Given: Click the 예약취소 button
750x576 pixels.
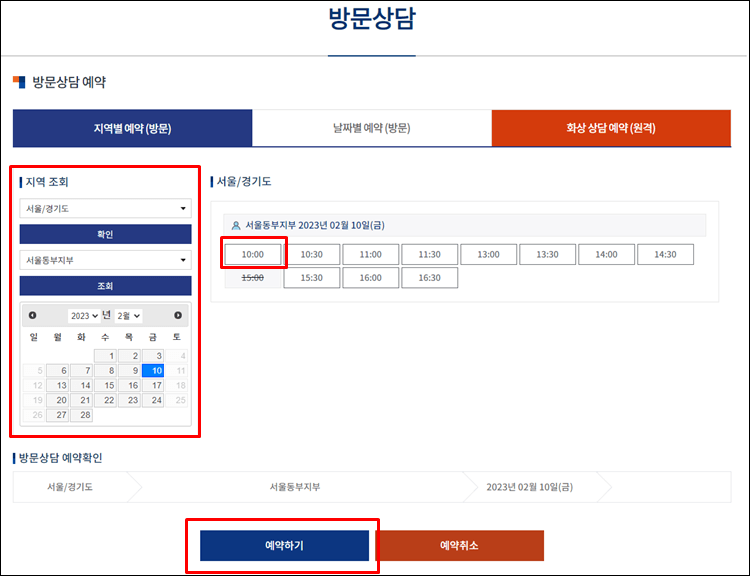Looking at the screenshot, I should click(x=459, y=545).
